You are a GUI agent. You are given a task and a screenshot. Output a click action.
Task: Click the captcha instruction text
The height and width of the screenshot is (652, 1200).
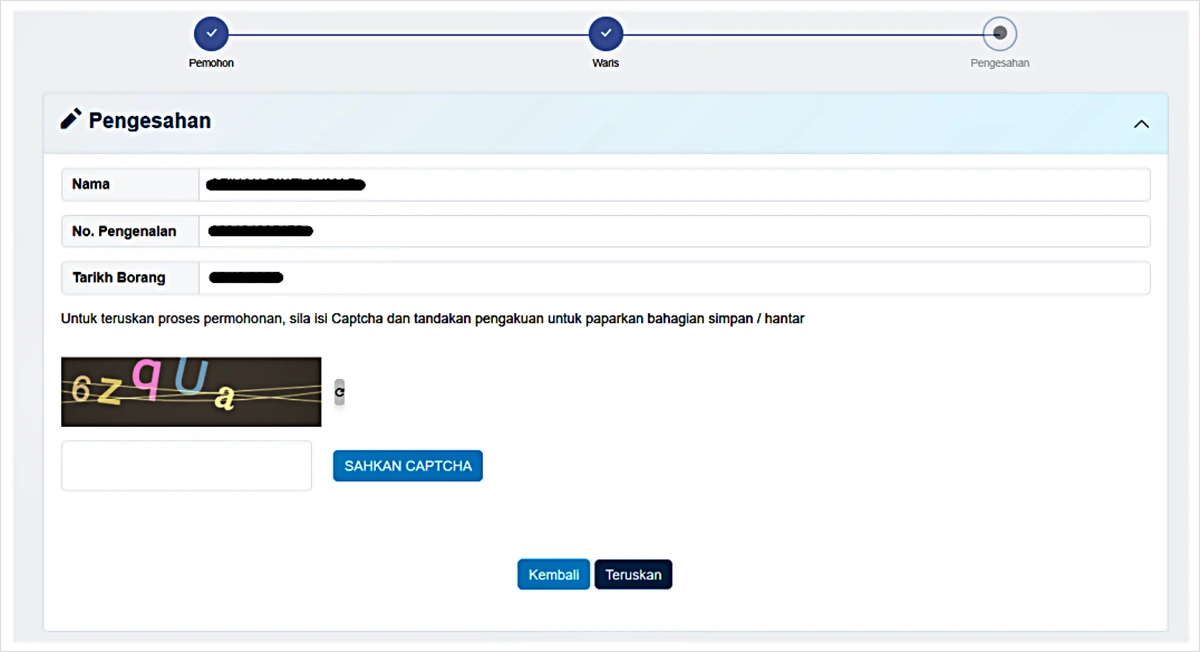click(432, 319)
